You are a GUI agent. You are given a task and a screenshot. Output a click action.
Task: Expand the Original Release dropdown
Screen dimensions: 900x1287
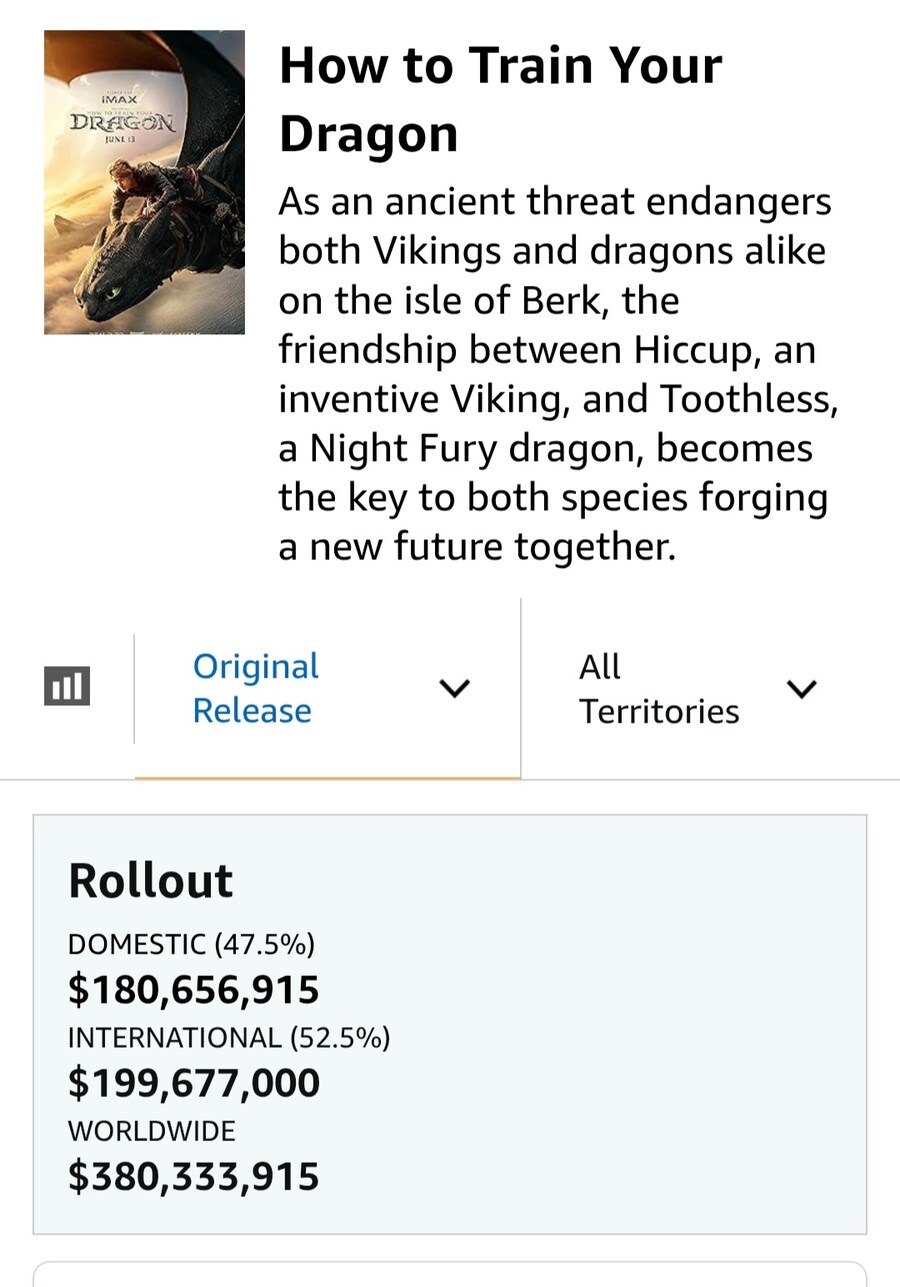tap(328, 688)
